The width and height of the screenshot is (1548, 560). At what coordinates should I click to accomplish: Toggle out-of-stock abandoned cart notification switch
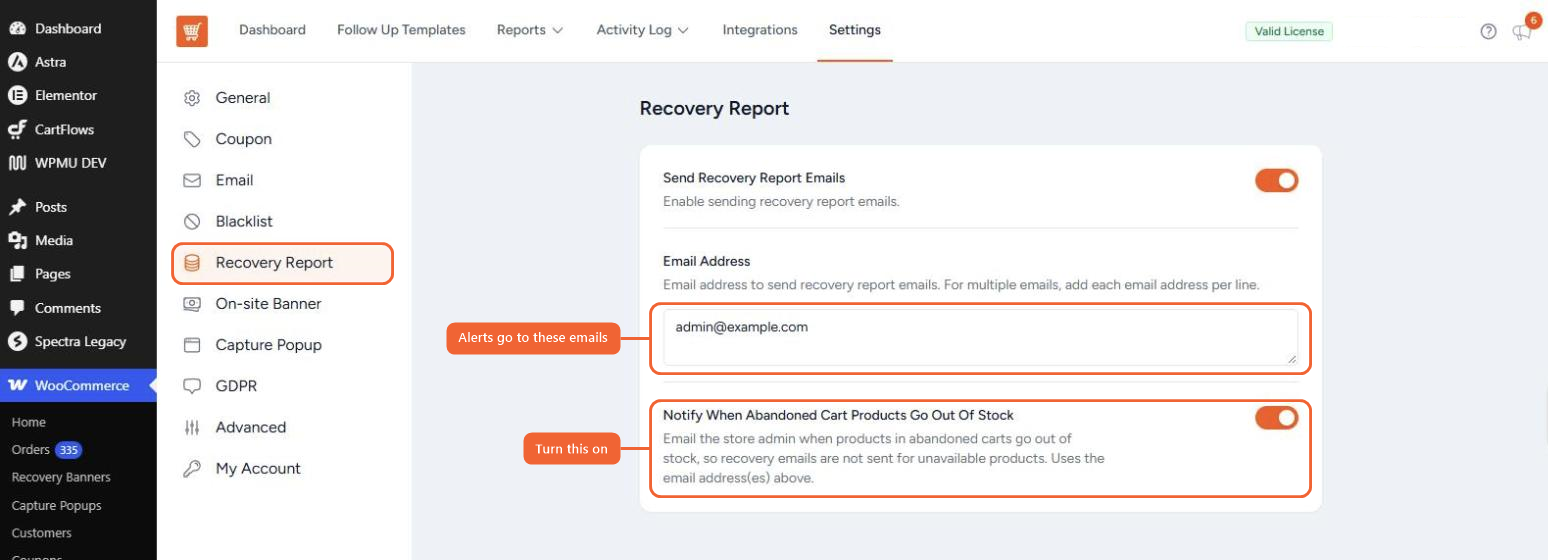coord(1276,417)
